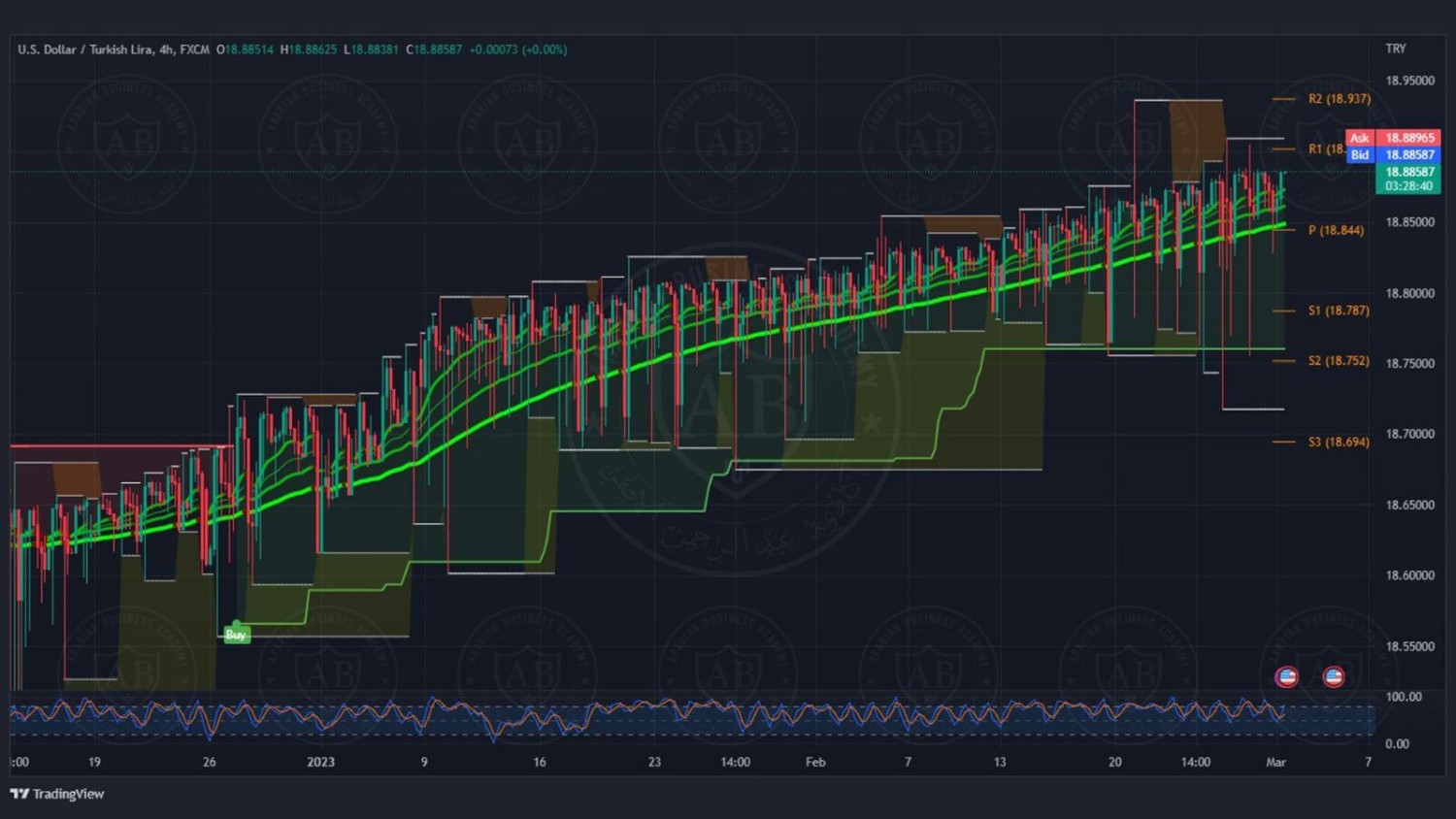Viewport: 1456px width, 819px height.
Task: Open the right US flag economic event icon
Action: pos(1334,676)
